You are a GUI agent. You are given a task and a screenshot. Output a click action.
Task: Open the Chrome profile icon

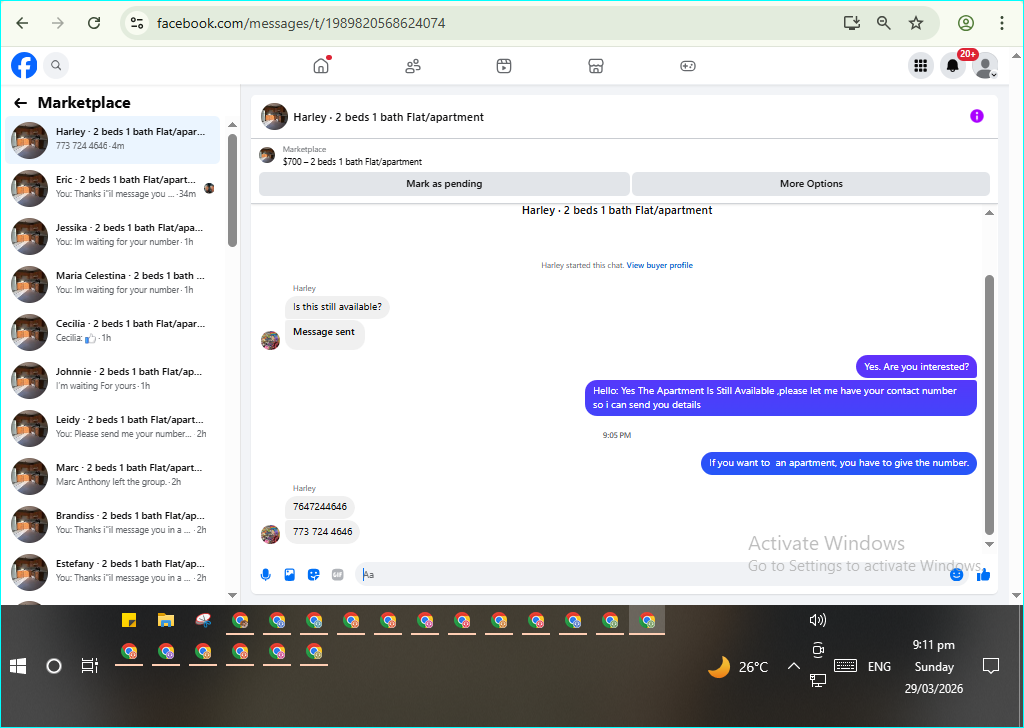click(966, 23)
